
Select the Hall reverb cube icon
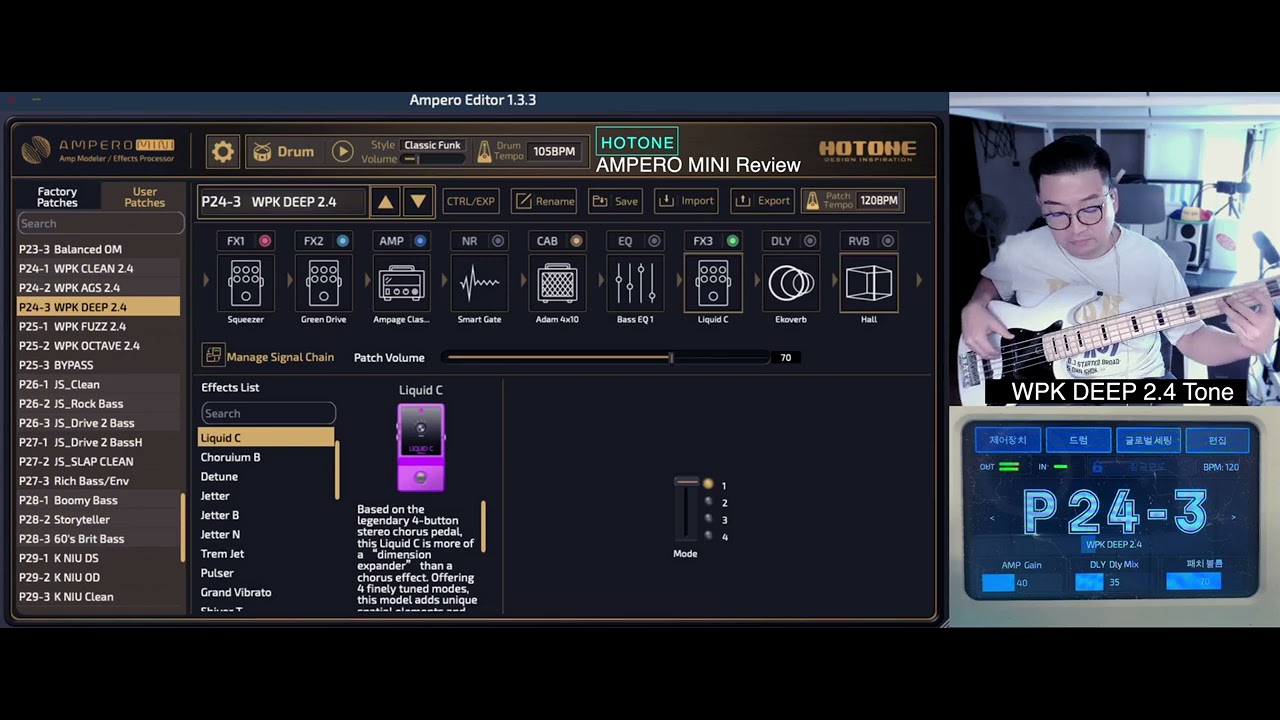pos(869,284)
